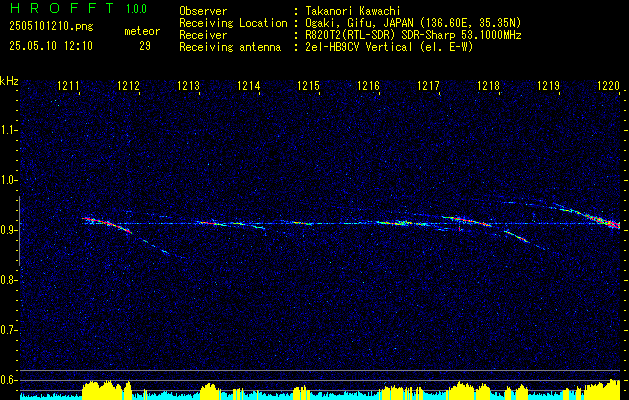Select the 0.6 frequency axis label
629x400 pixels.
8,380
